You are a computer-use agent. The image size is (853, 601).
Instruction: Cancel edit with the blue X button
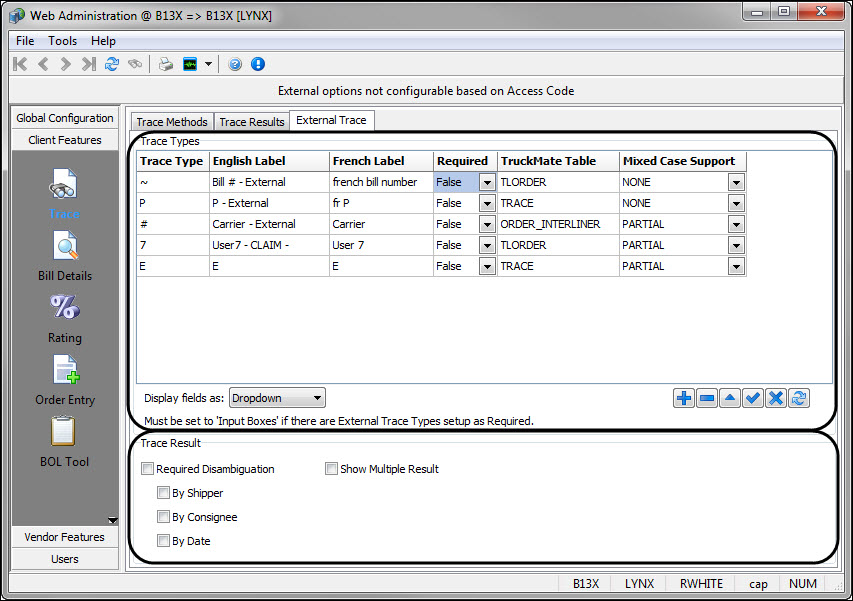(776, 398)
